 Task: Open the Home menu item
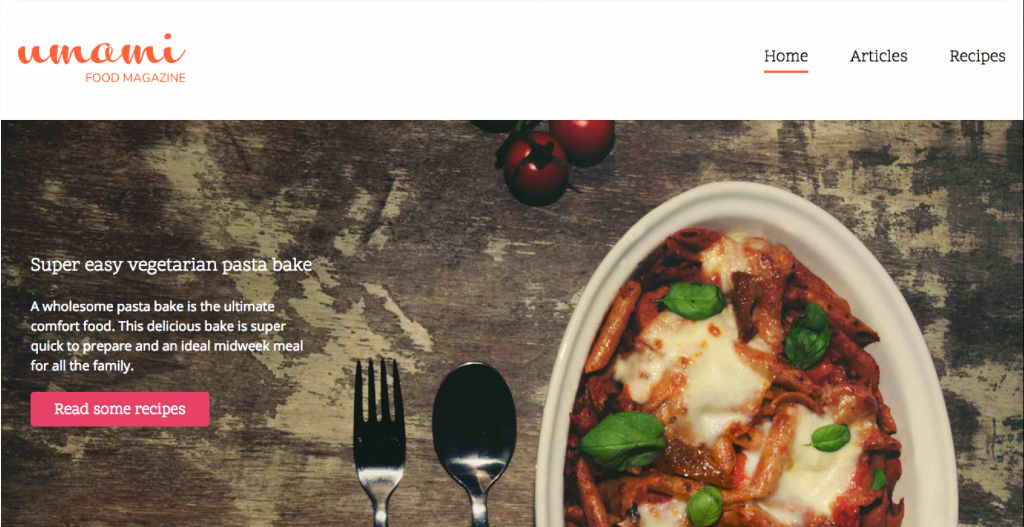click(786, 56)
